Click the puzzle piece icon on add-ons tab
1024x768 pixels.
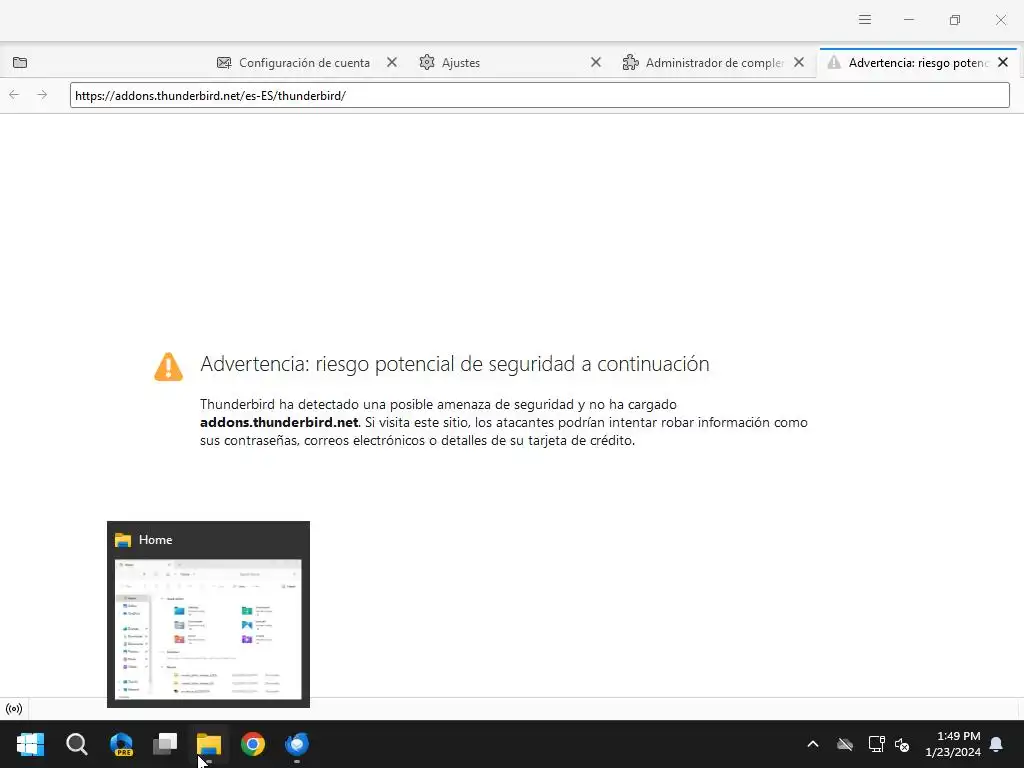[x=630, y=62]
